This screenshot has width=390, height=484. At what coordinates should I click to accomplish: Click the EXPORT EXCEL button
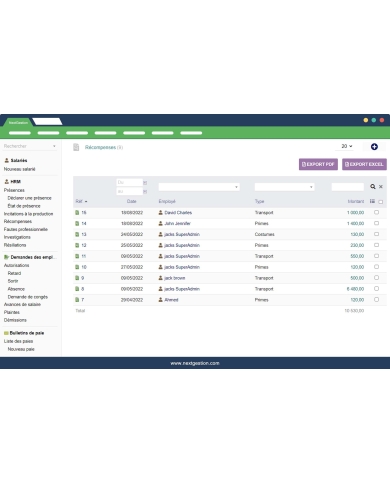click(x=364, y=164)
